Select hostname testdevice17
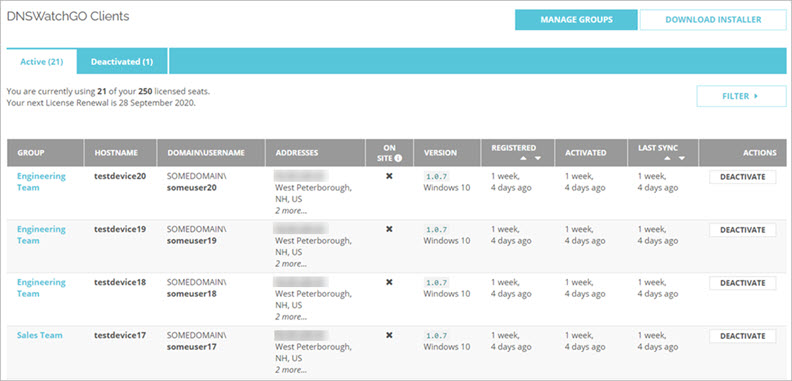Image resolution: width=792 pixels, height=381 pixels. pos(120,336)
